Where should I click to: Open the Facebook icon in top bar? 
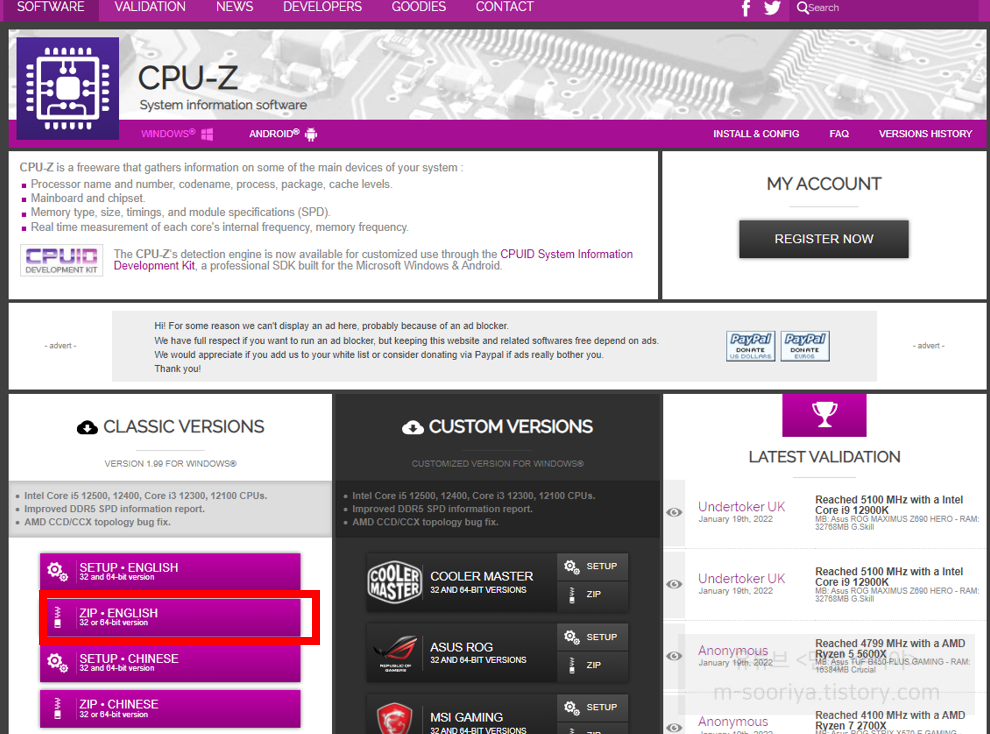(x=746, y=8)
